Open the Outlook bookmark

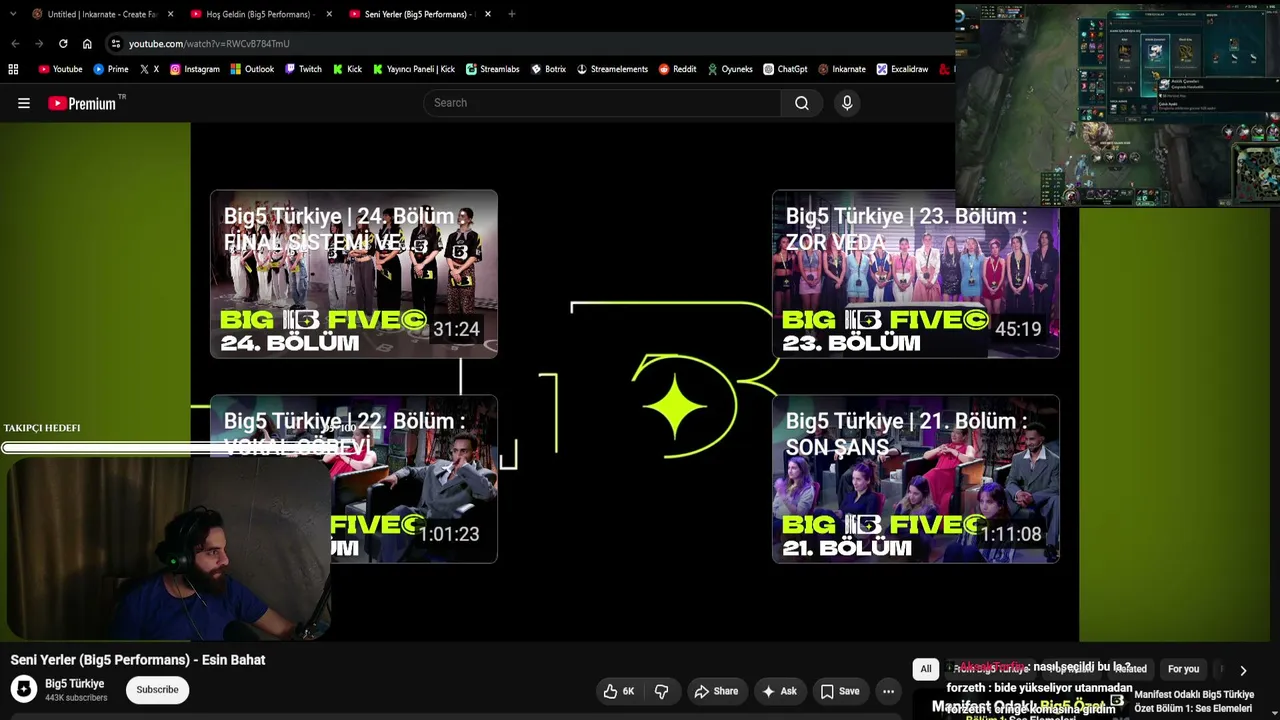(252, 69)
